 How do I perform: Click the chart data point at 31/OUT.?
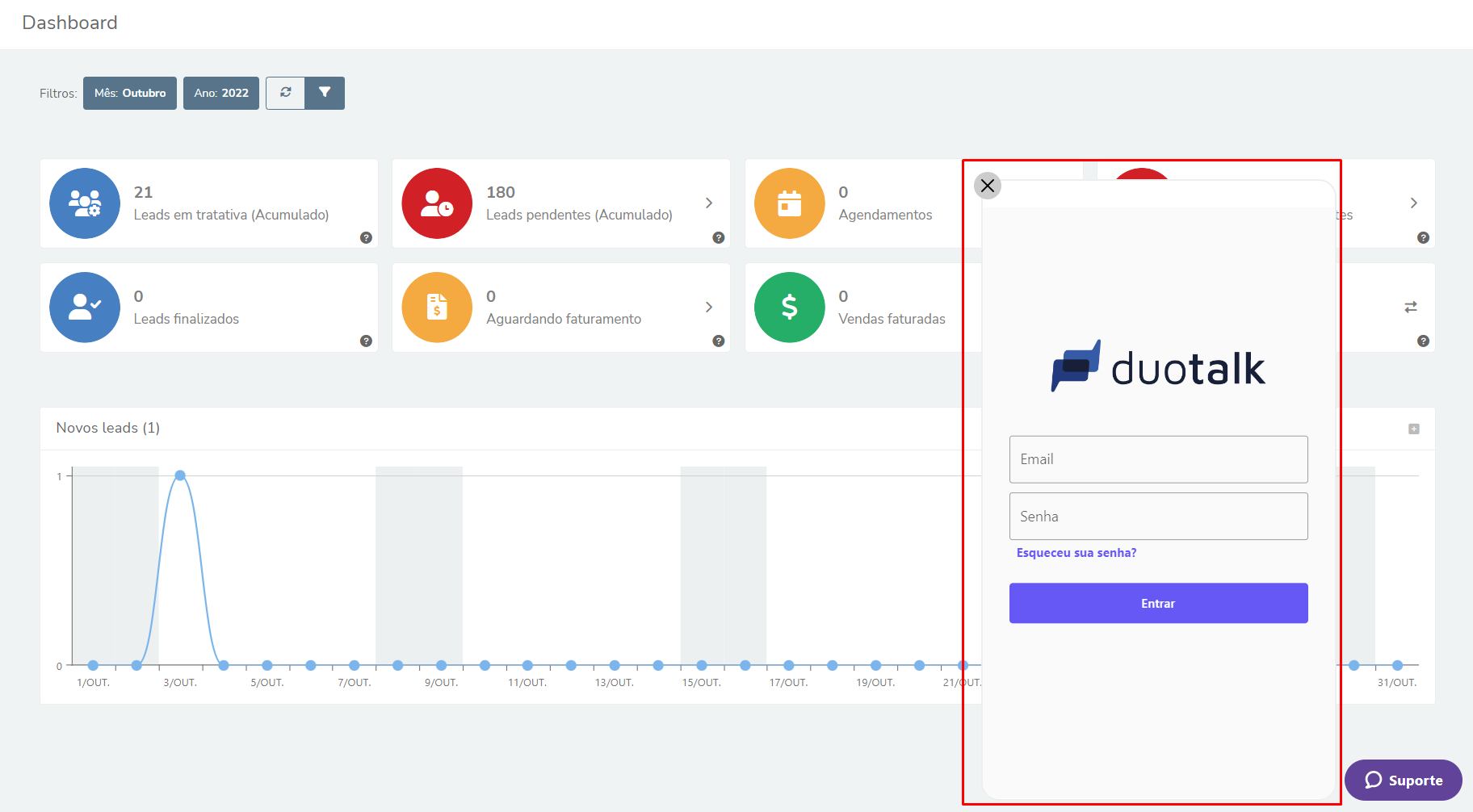click(1397, 665)
